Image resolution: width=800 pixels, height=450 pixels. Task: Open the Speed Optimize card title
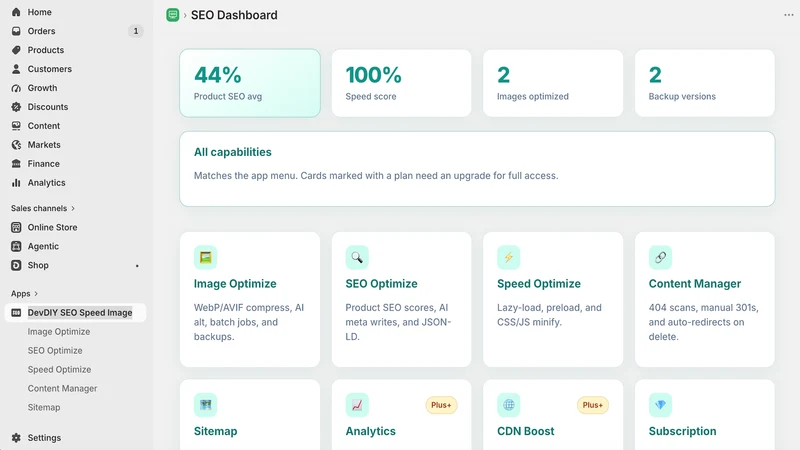(539, 284)
